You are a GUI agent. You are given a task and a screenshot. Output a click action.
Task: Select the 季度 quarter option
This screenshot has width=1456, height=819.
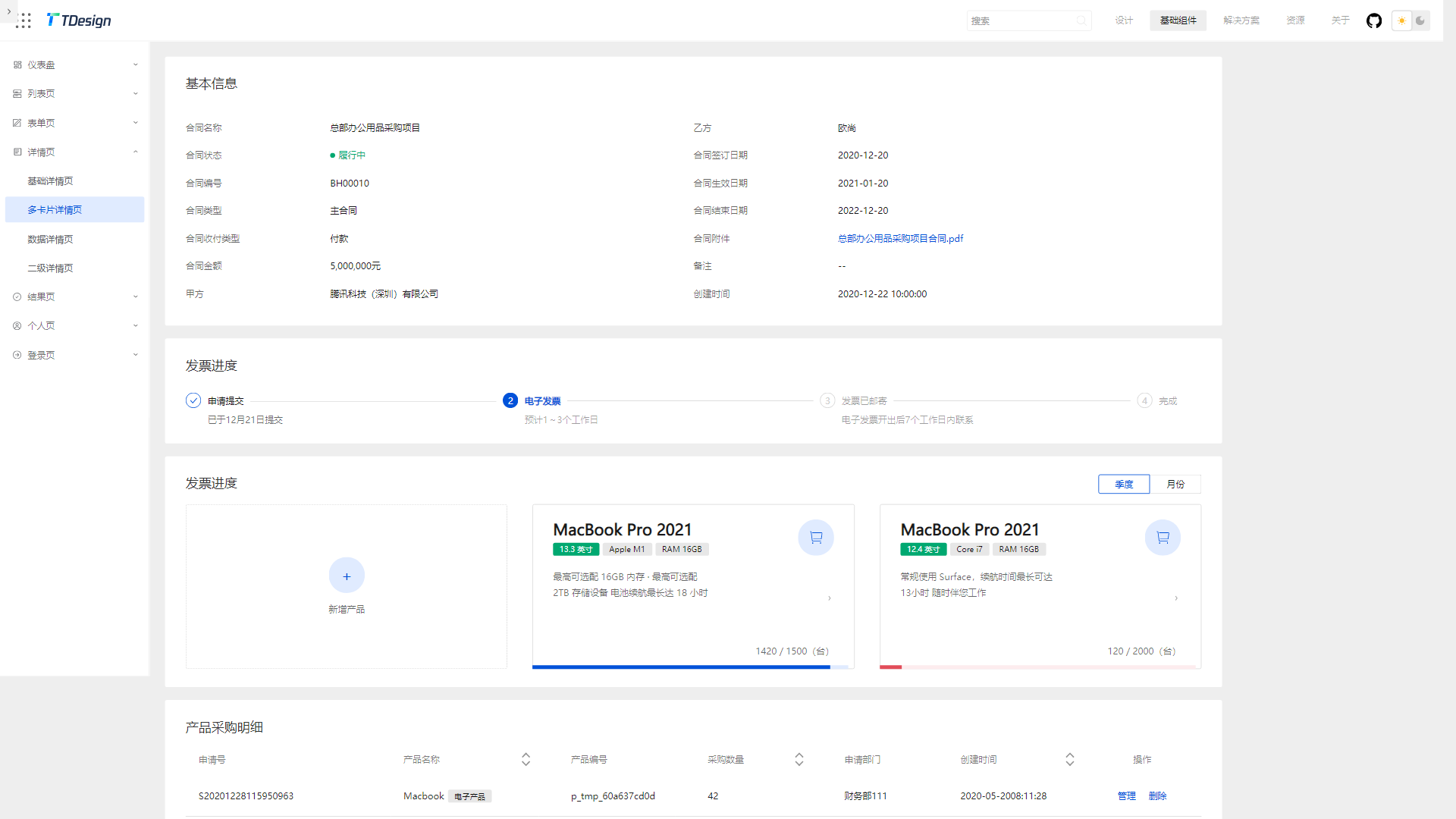coord(1124,485)
